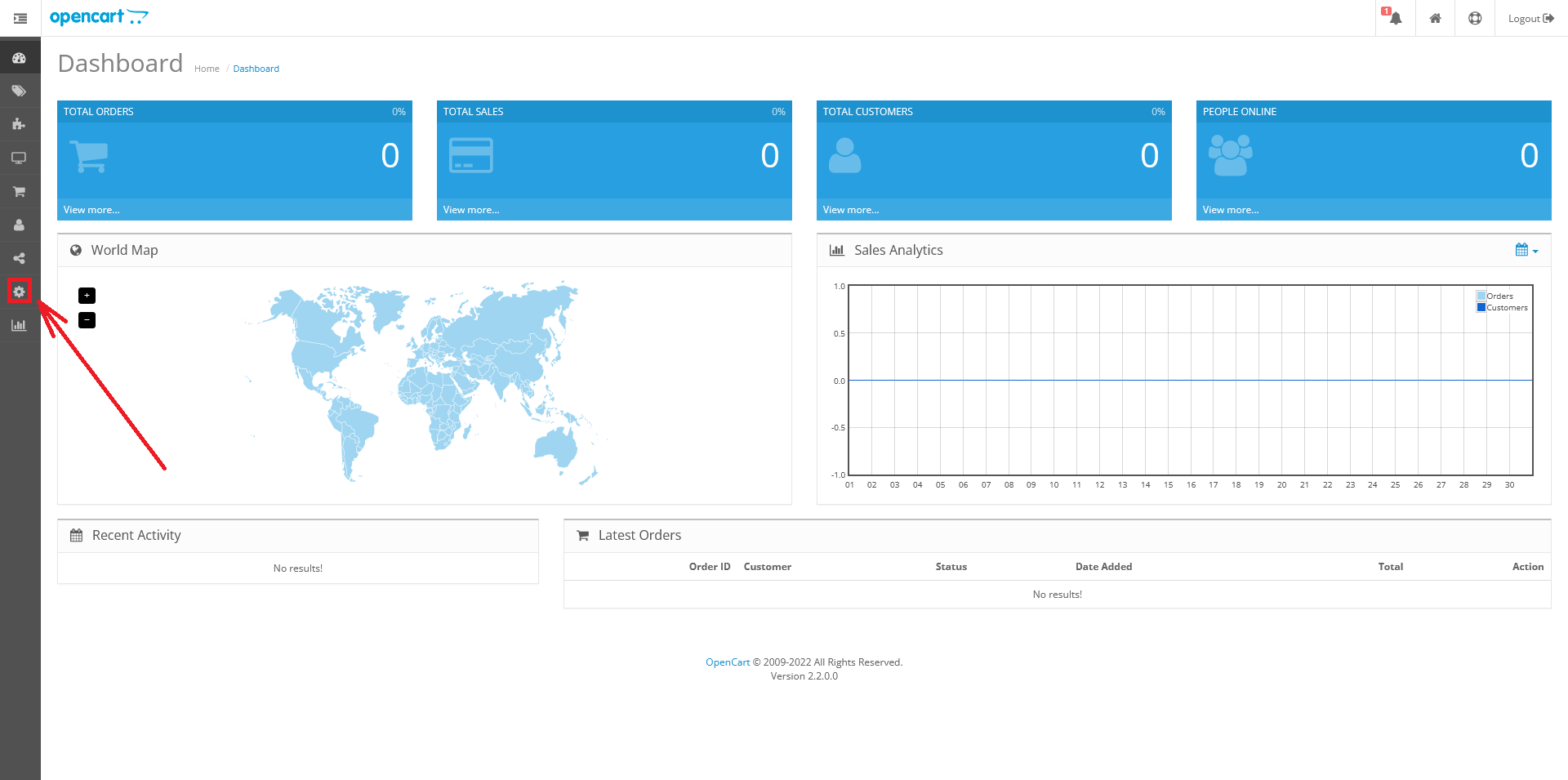This screenshot has width=1568, height=780.
Task: Open the Sales Analytics calendar range dropdown
Action: click(1526, 250)
